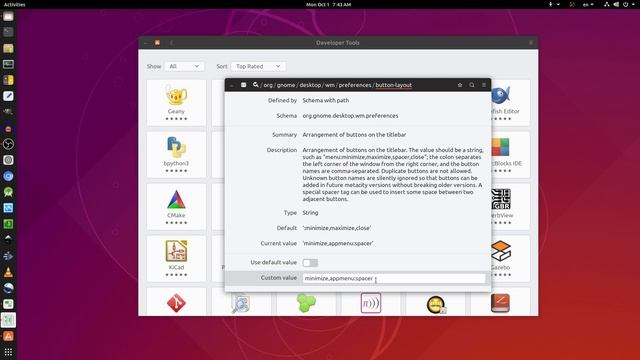Go to the 'desktop' path segment
Screen dimensions: 640x360
pos(310,85)
